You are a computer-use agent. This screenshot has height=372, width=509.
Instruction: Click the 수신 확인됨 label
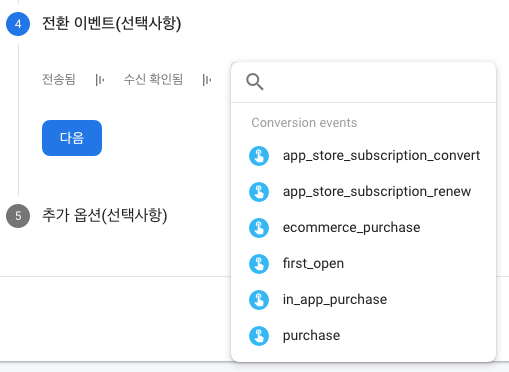pos(153,79)
